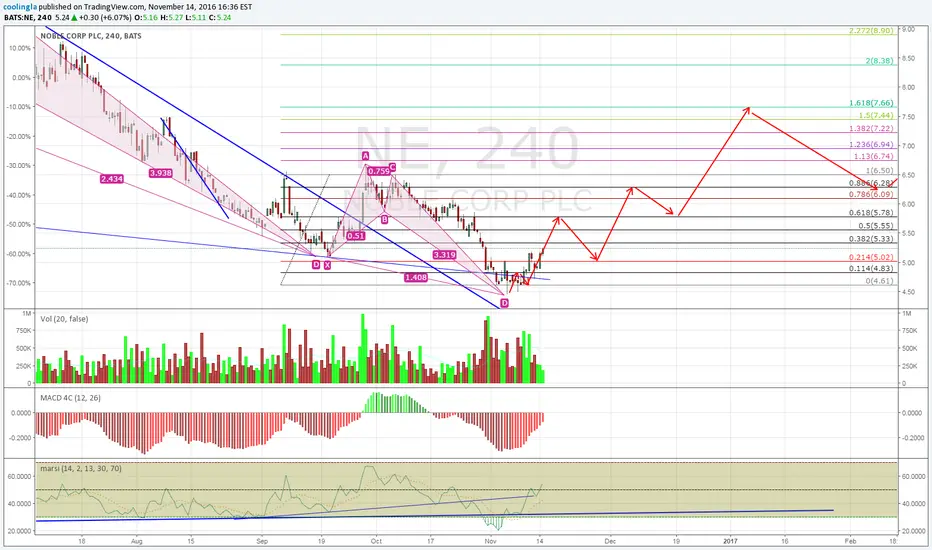Click the pattern point X marker
Viewport: 932px width, 550px height.
tap(327, 265)
